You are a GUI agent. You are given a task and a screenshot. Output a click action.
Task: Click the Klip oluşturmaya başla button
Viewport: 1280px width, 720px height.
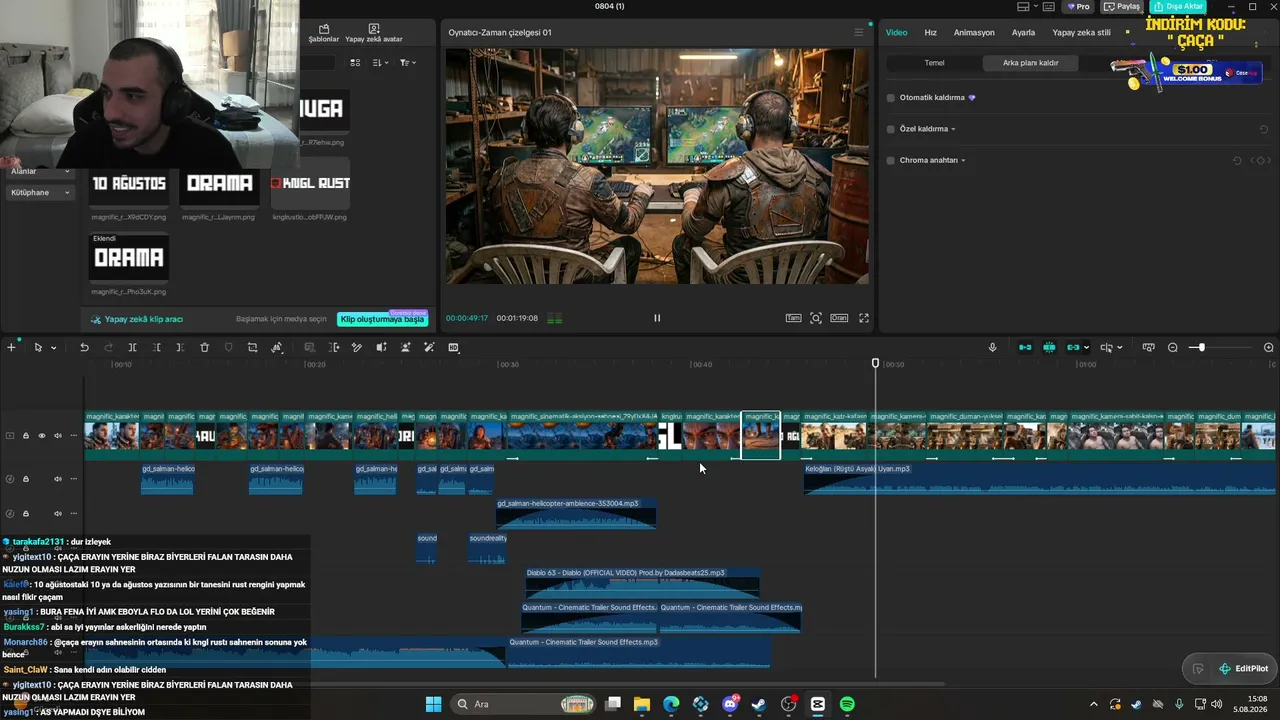click(382, 319)
